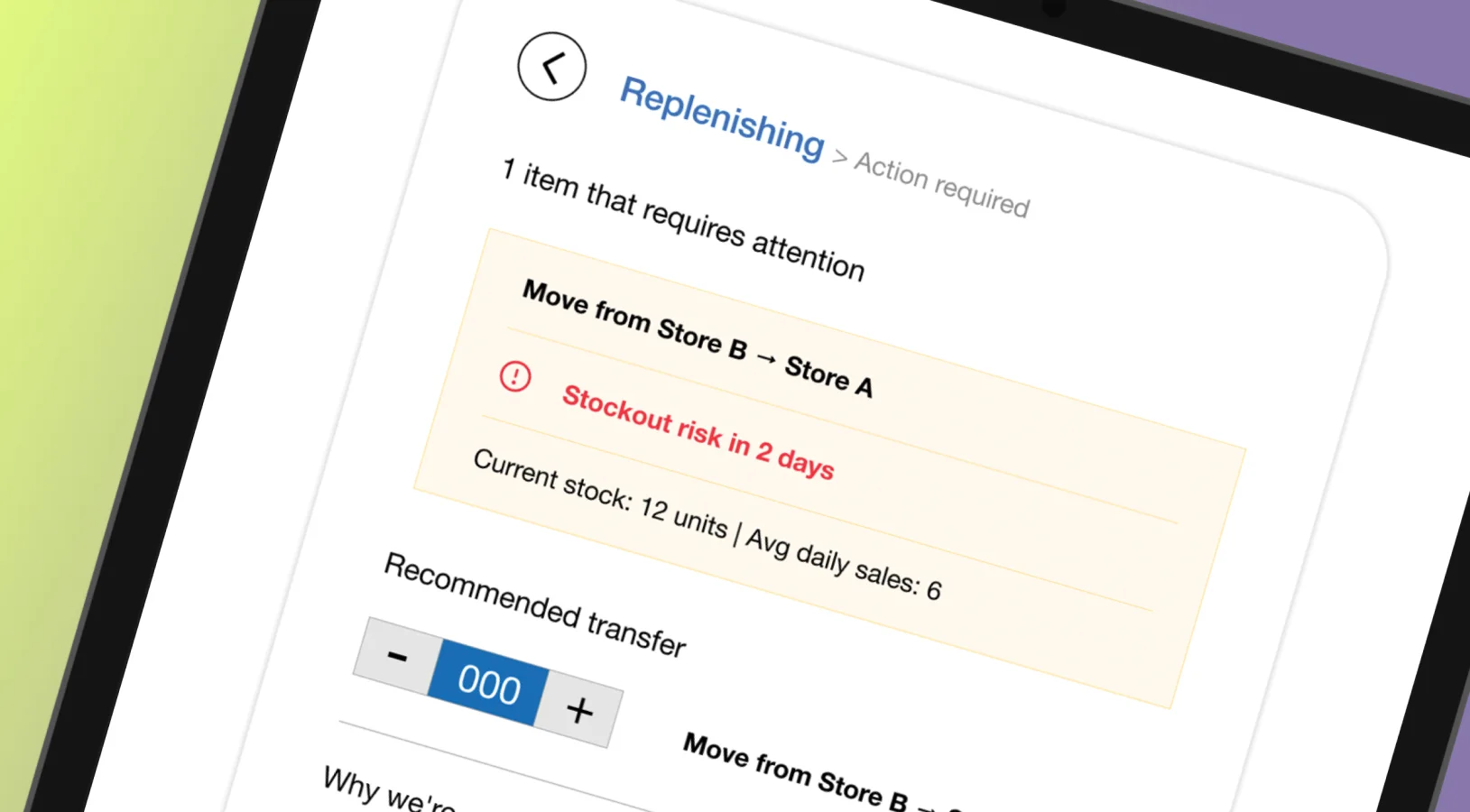Click the breadcrumb separator chevron
The height and width of the screenshot is (812, 1470).
[x=840, y=158]
